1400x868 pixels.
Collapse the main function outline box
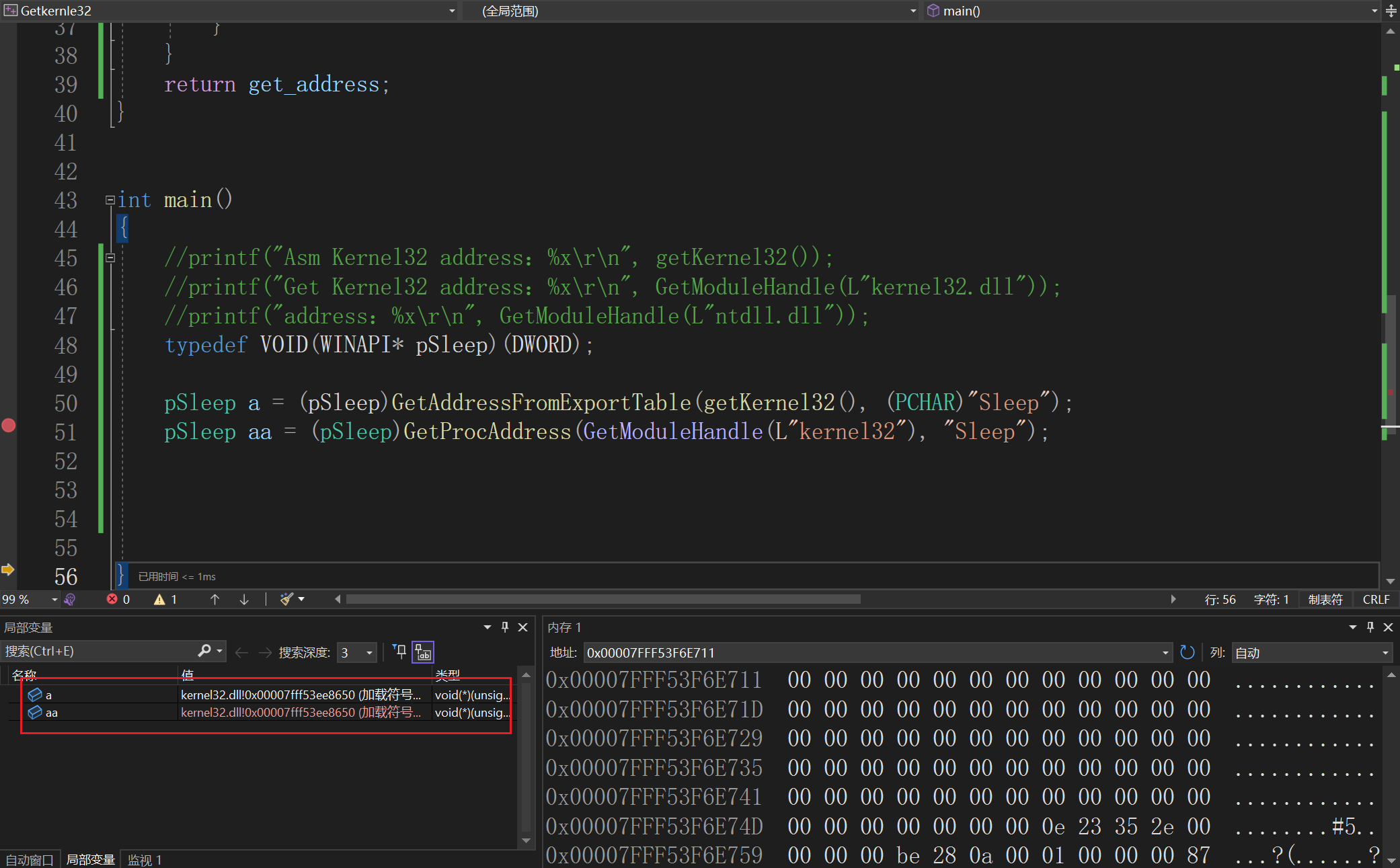pyautogui.click(x=110, y=200)
